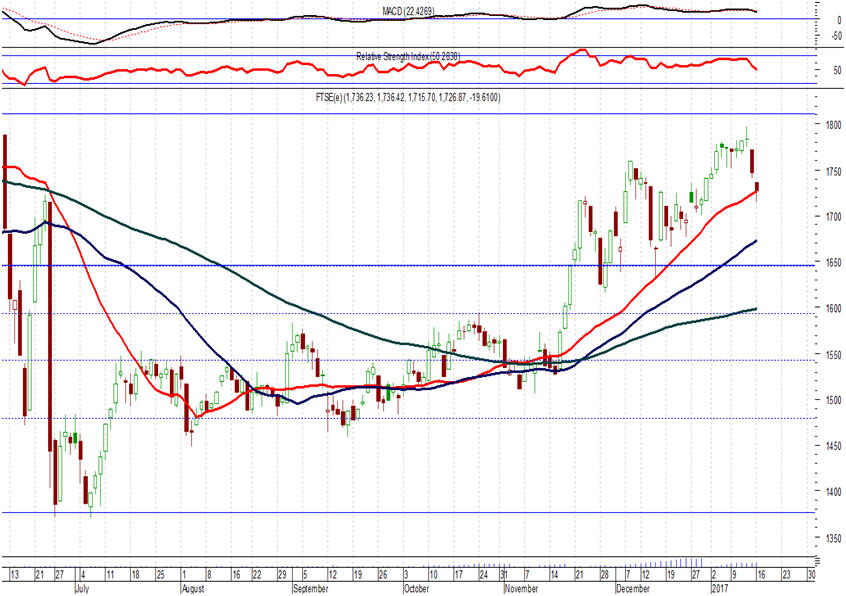Select the 2017 year label on time axis
Viewport: 846px width, 596px height.
pyautogui.click(x=720, y=590)
